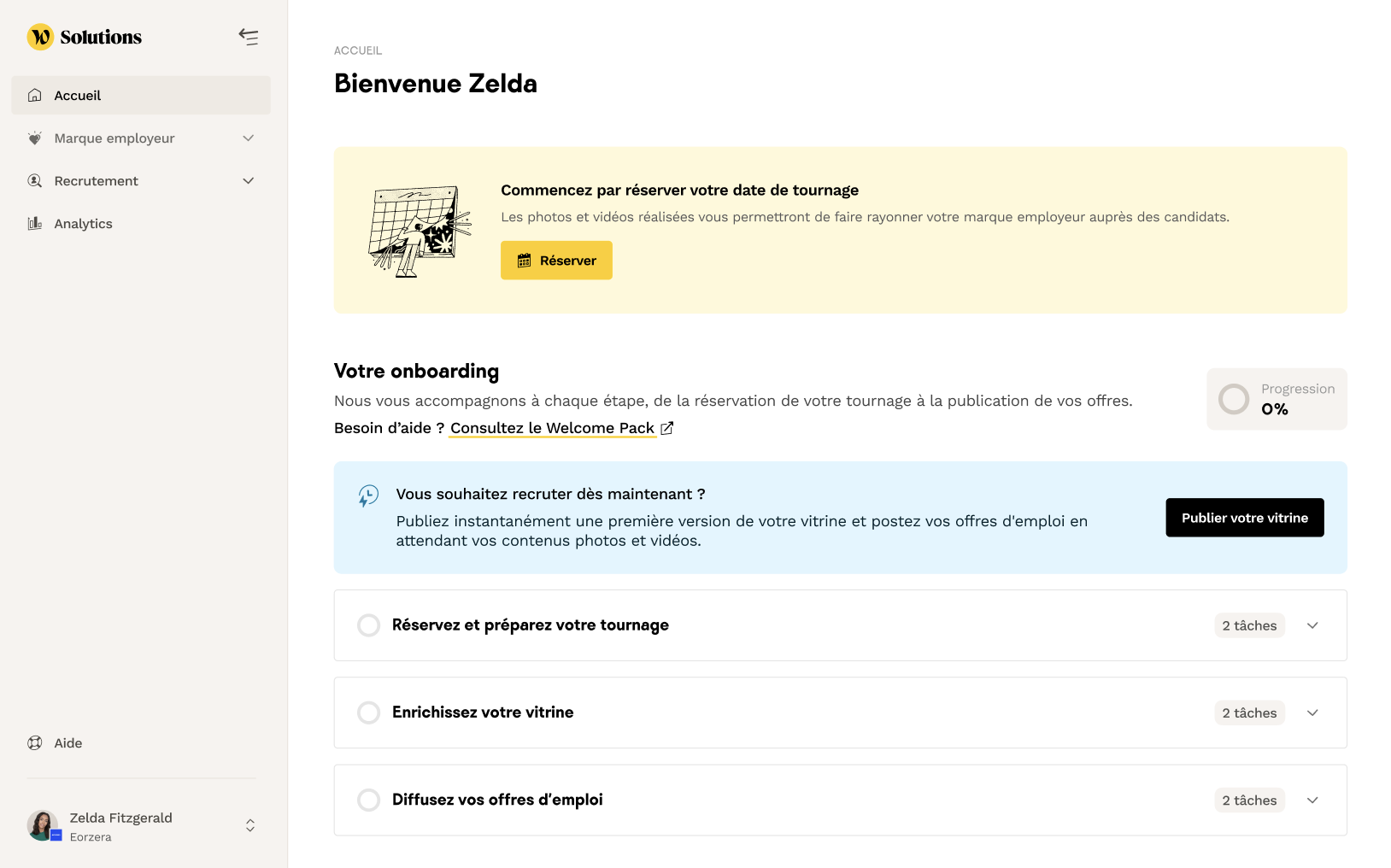Click the Aide lifebuoy icon
The image size is (1391, 868).
point(35,743)
